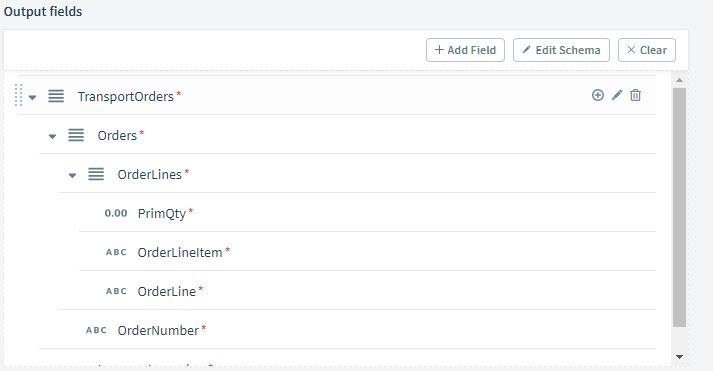
Task: Select the PrimQty field row
Action: [x=367, y=213]
